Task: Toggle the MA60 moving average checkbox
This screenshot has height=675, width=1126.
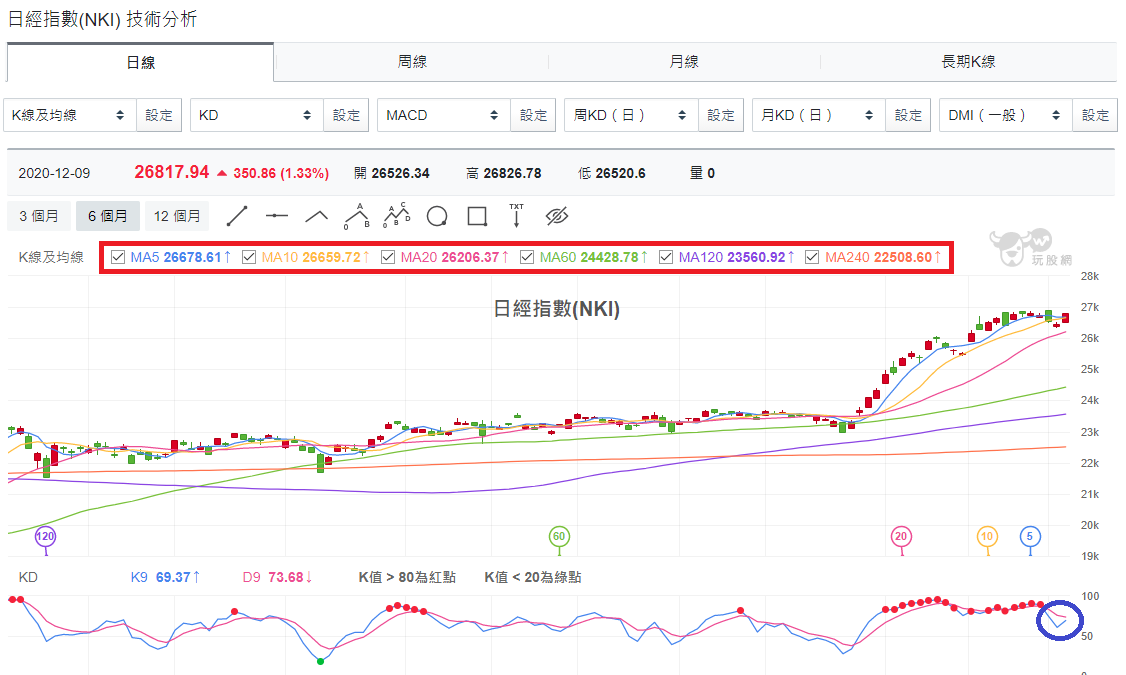Action: (x=527, y=257)
